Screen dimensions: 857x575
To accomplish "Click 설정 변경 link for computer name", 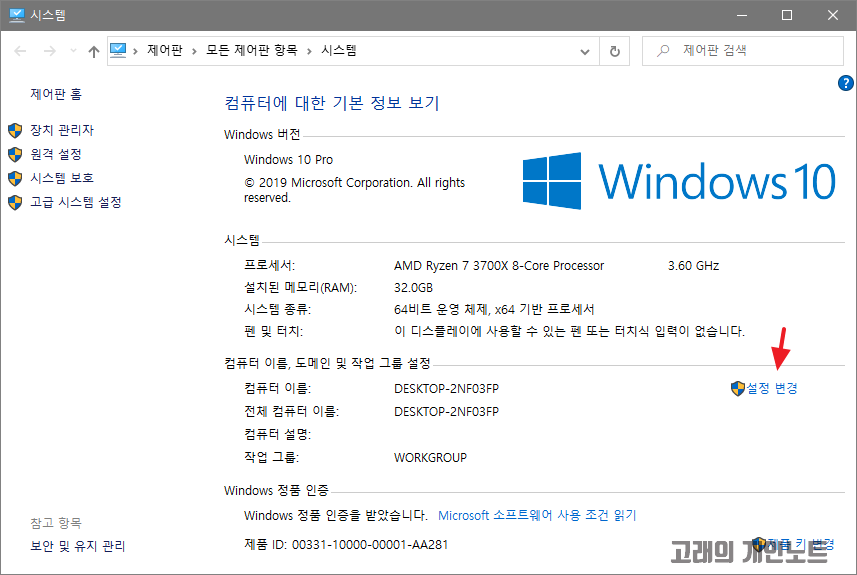I will click(x=772, y=388).
